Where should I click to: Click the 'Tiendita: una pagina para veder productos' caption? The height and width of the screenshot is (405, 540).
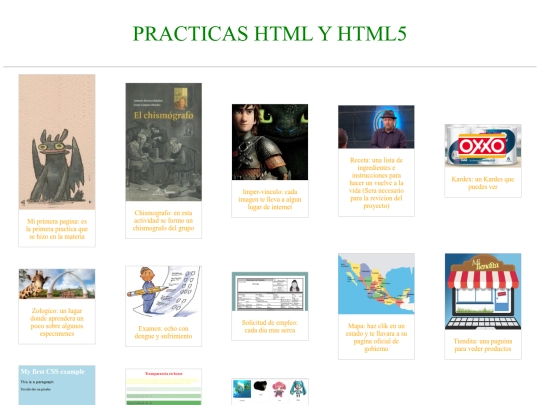(x=483, y=345)
